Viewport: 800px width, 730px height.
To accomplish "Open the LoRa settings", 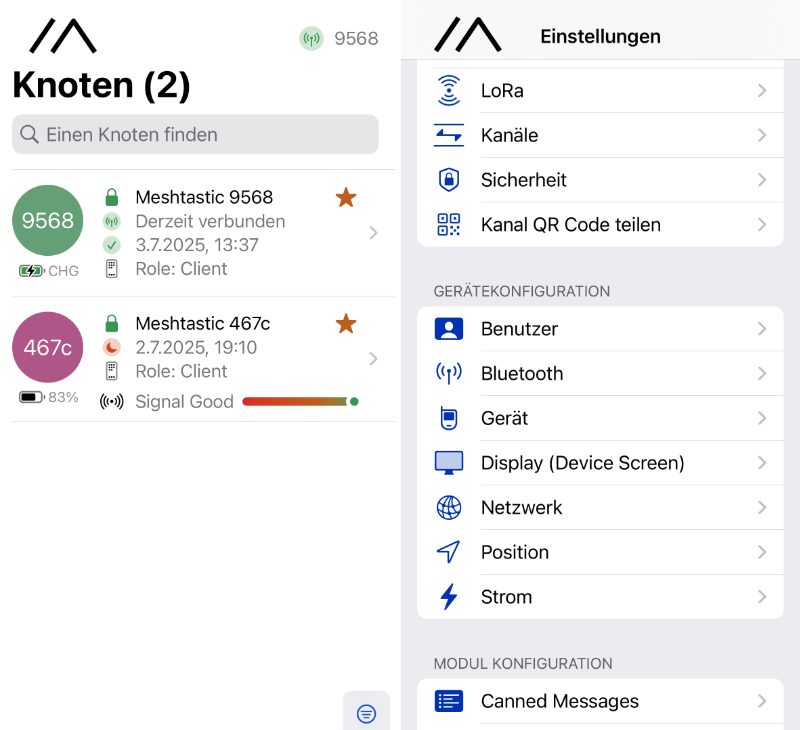I will [x=600, y=90].
